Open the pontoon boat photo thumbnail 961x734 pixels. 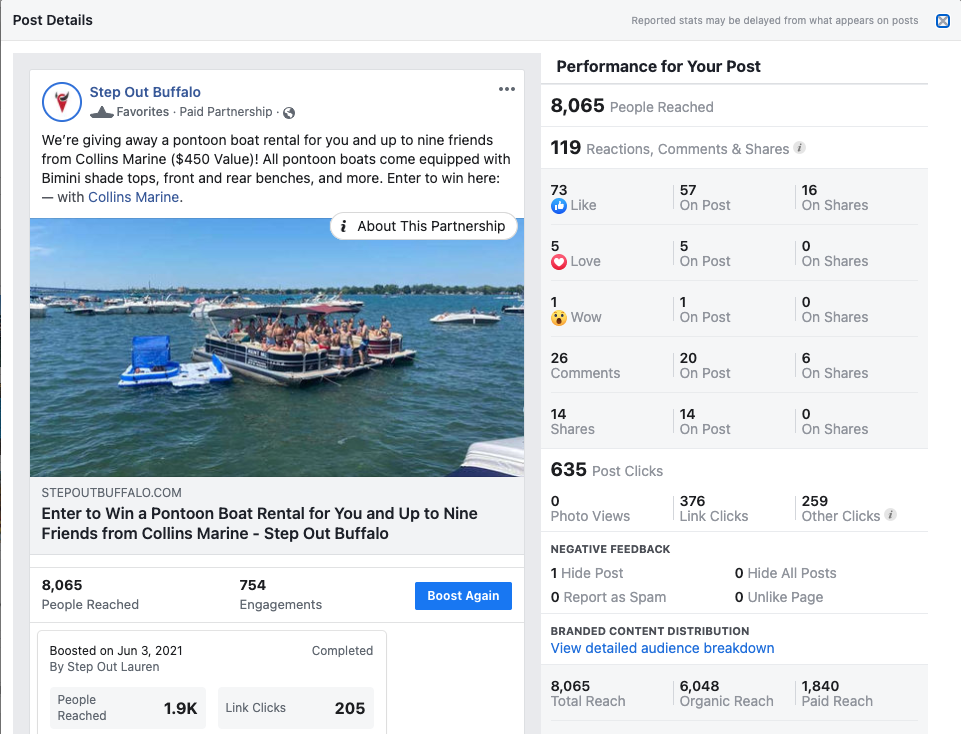277,347
